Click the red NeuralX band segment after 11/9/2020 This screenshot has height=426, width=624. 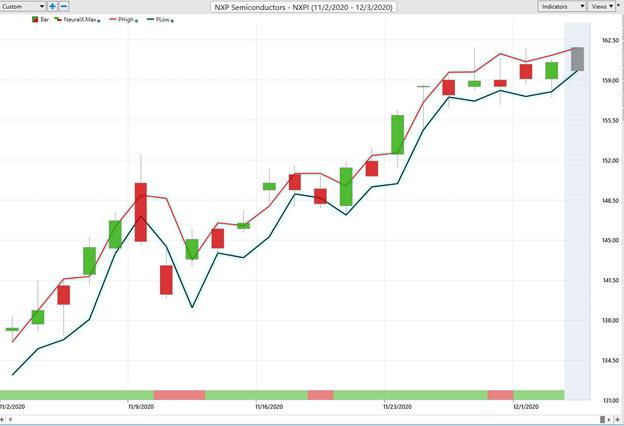tap(179, 395)
